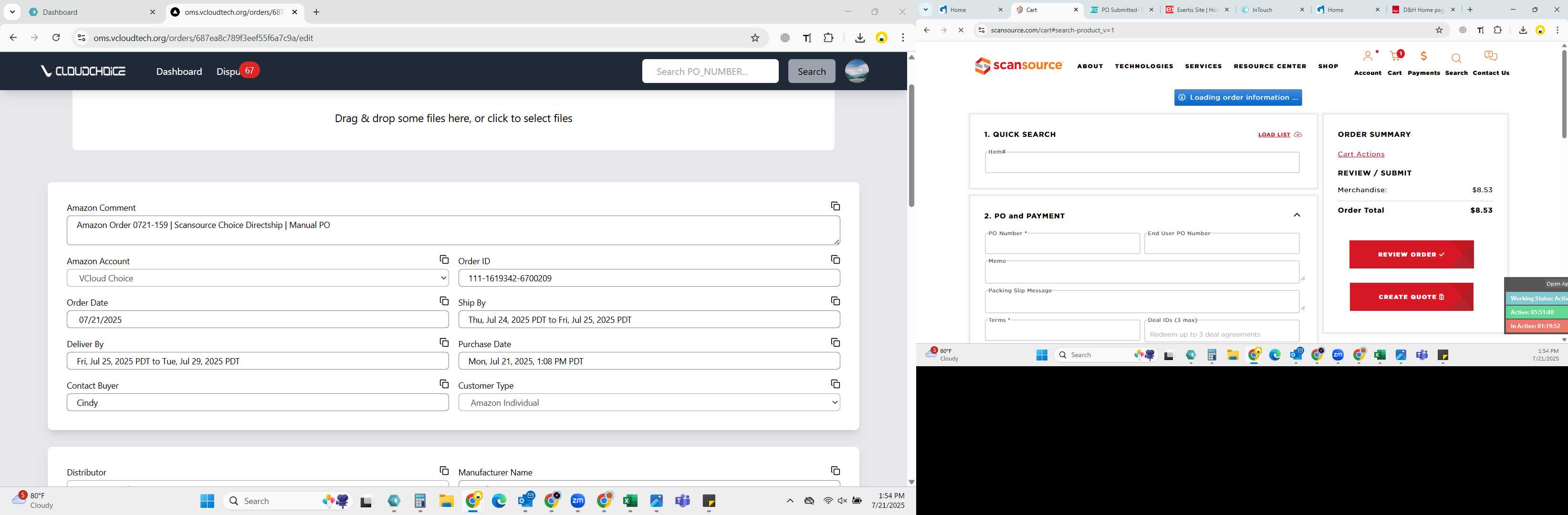Open the RESOURCE CENTER menu
Screen dimensions: 1568x515
coord(1270,66)
